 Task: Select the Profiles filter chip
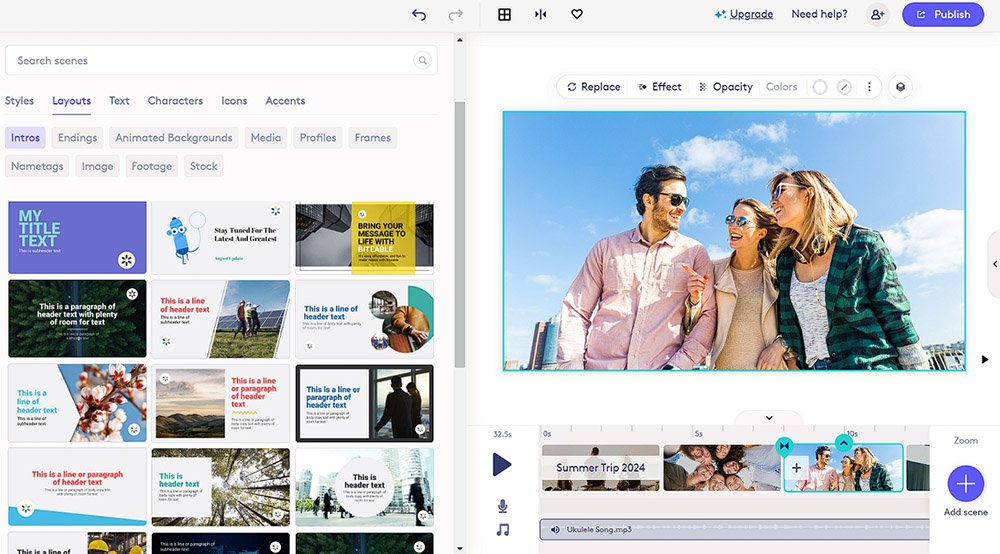coord(318,138)
